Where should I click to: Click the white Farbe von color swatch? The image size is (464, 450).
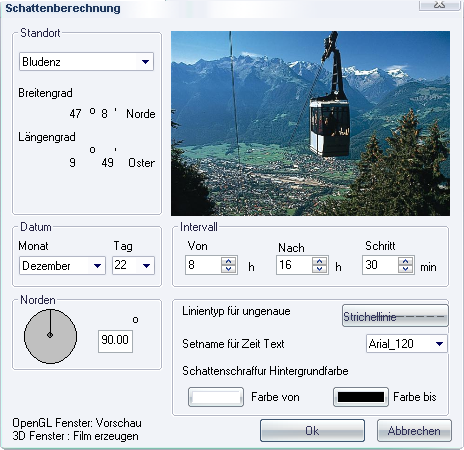tap(216, 397)
